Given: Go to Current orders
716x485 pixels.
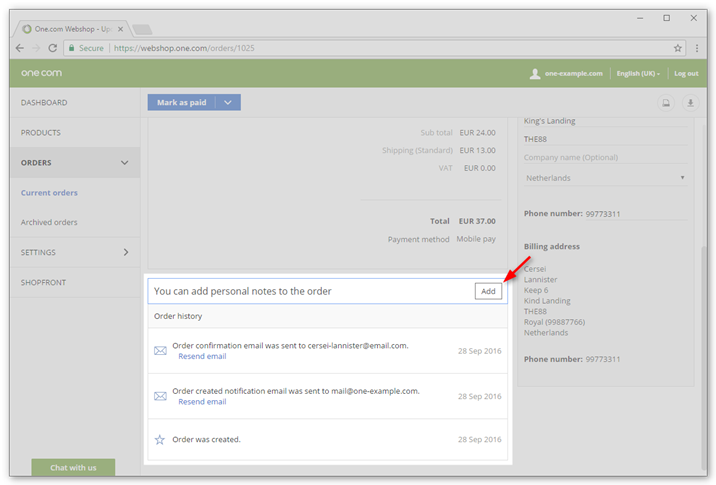Looking at the screenshot, I should click(49, 193).
